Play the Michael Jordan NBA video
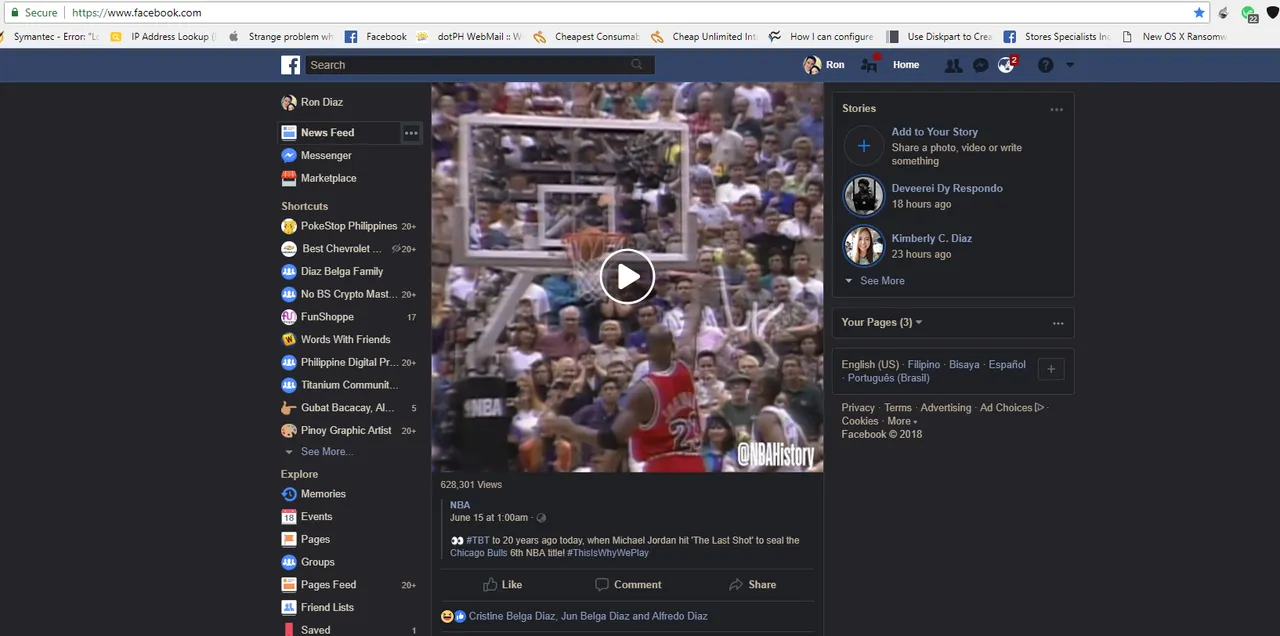1280x636 pixels. (x=627, y=276)
